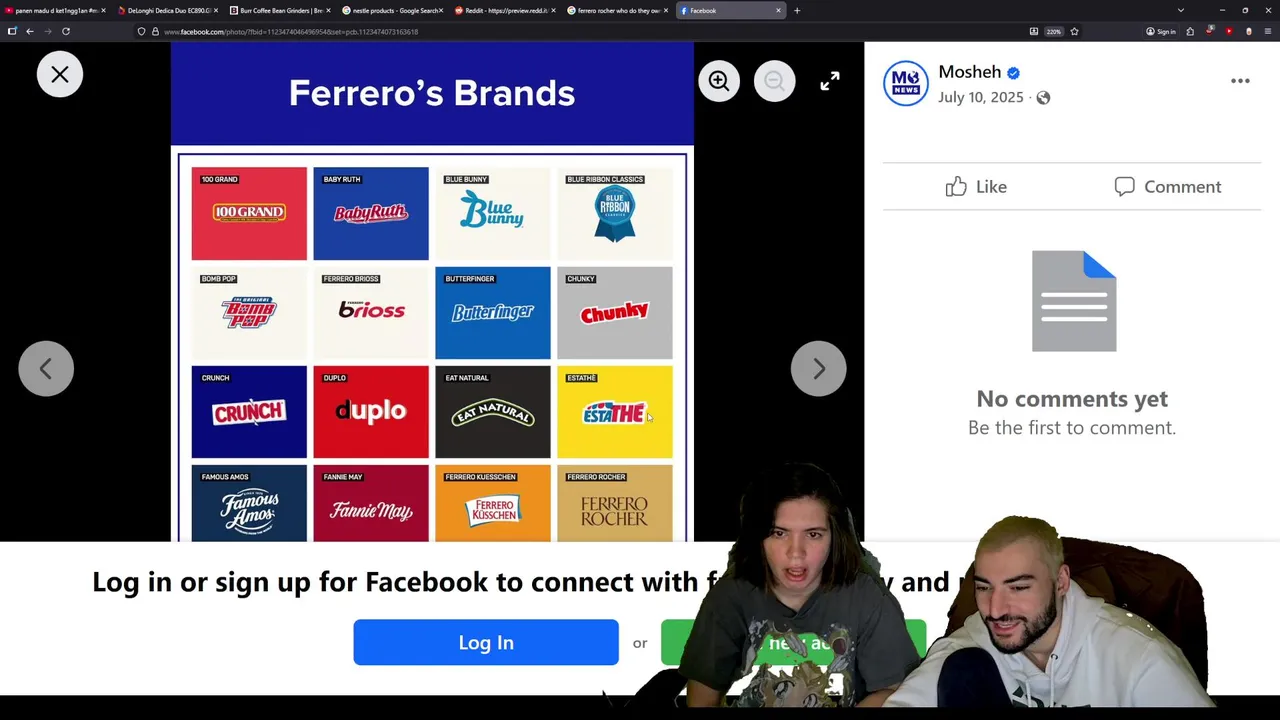Click the Chunky brand tile

[x=615, y=313]
